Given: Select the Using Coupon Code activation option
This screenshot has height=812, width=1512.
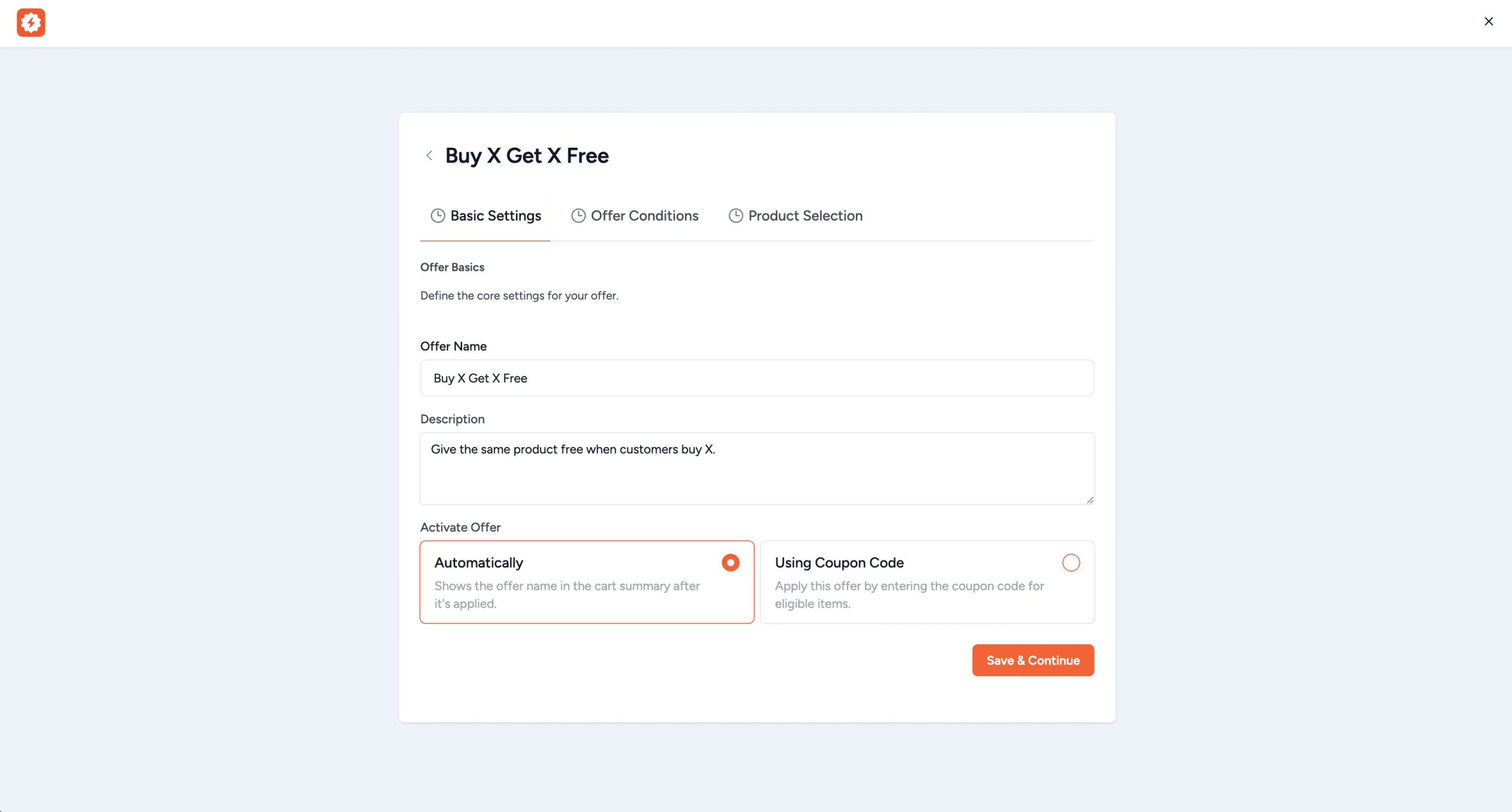Looking at the screenshot, I should coord(927,582).
